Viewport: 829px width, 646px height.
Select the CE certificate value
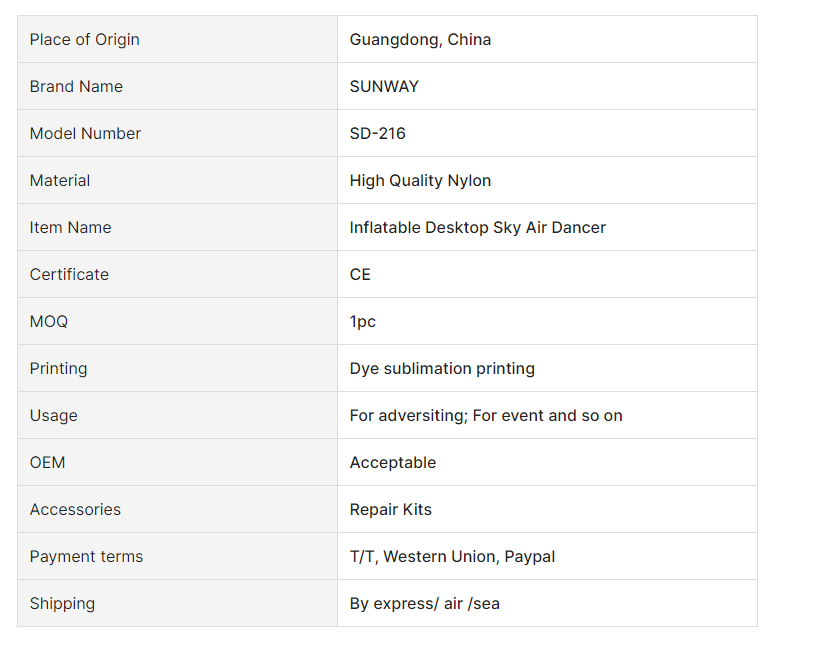[360, 274]
